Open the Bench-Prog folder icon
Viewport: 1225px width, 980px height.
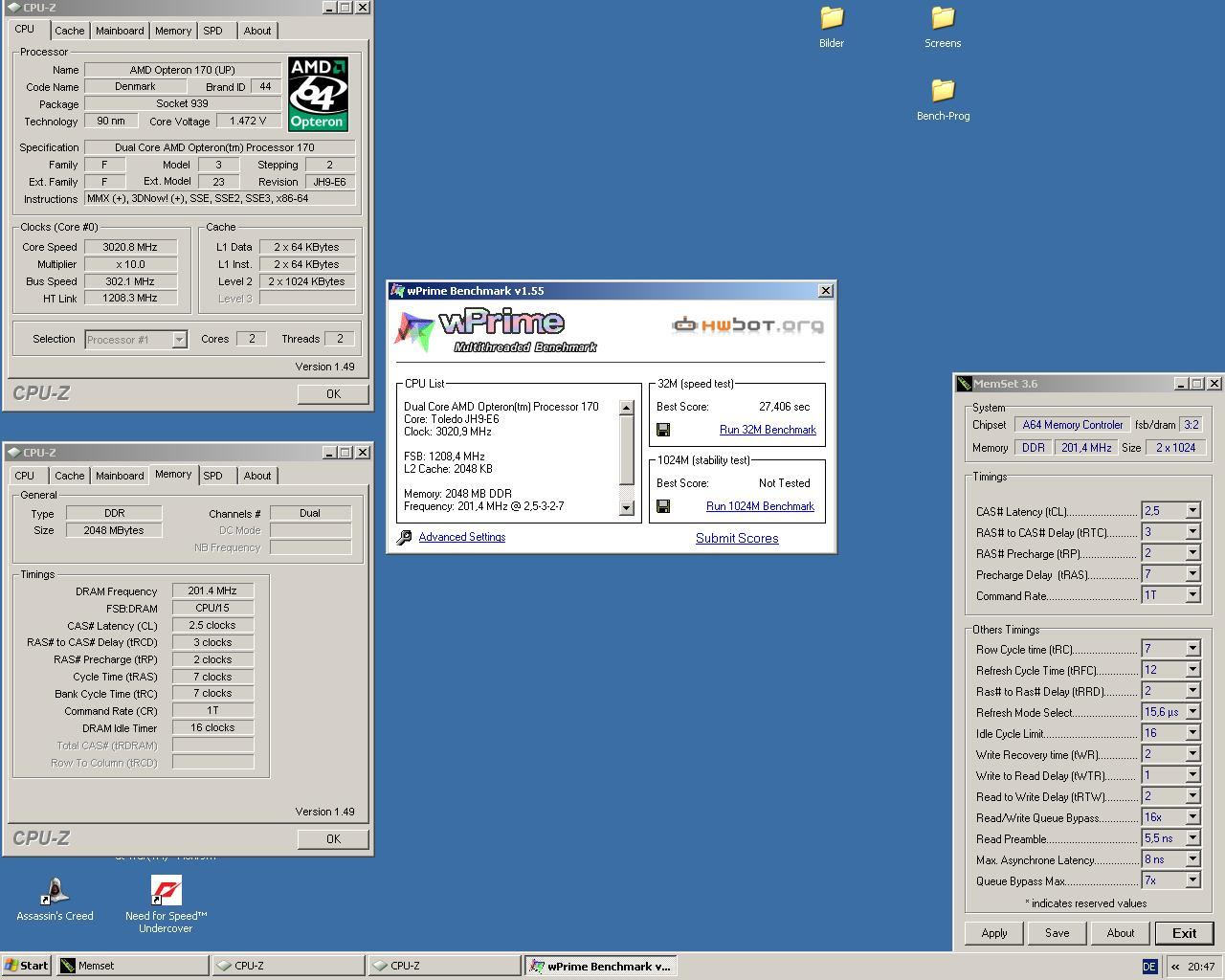(943, 100)
